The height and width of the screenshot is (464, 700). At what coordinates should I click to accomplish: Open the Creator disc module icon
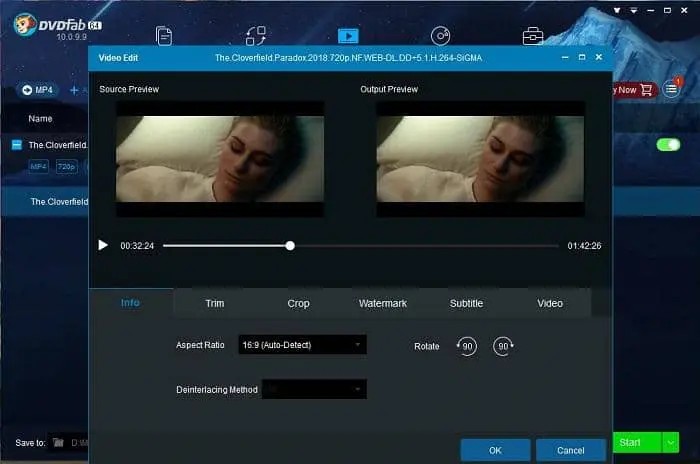coord(440,36)
